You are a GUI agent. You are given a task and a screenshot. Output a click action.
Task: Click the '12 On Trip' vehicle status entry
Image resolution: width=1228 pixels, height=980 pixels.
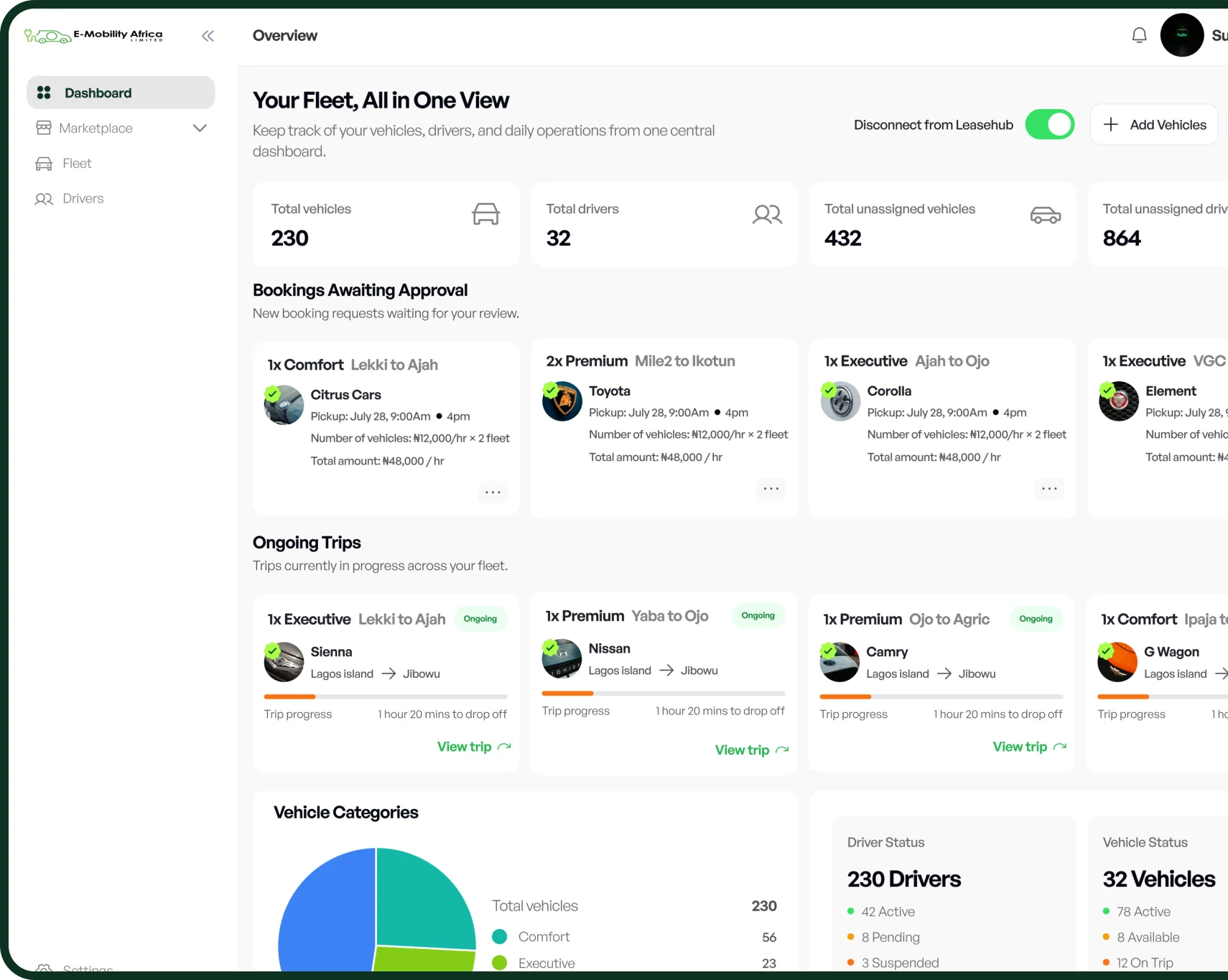pos(1138,963)
